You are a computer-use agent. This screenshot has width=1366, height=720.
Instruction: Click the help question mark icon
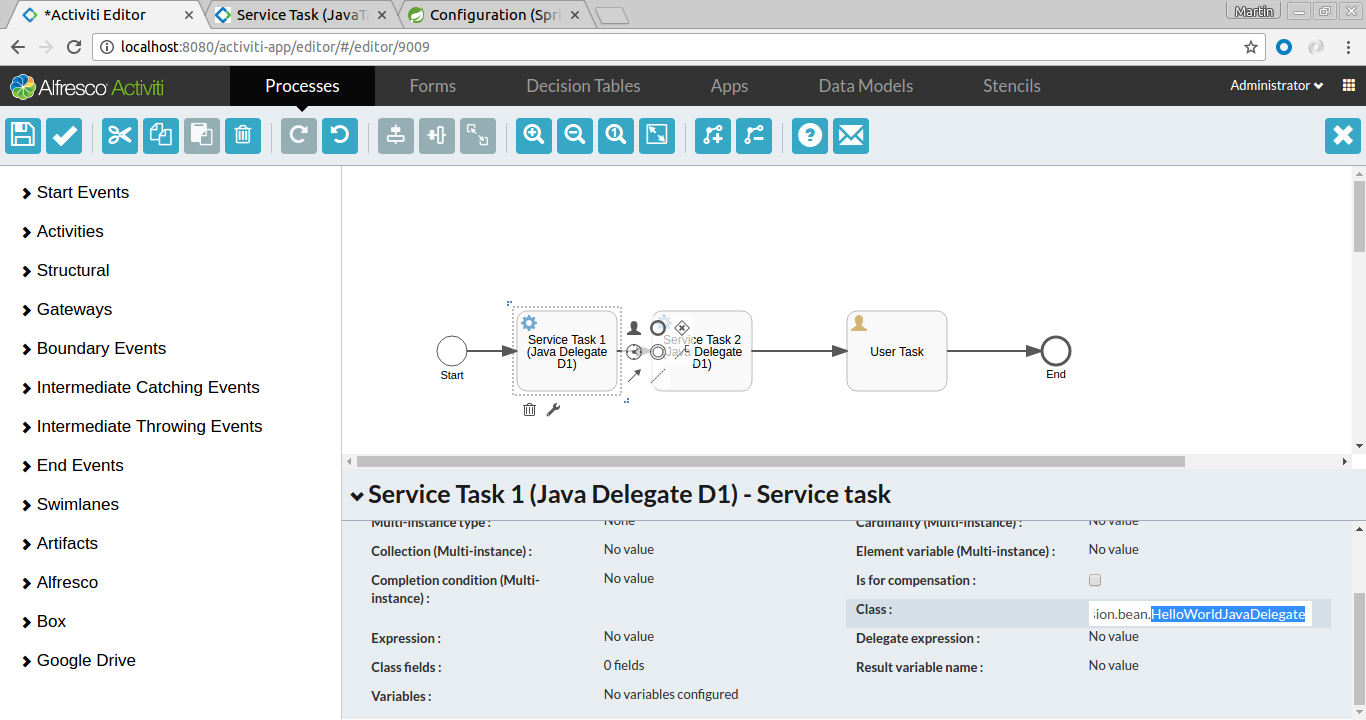[x=810, y=136]
